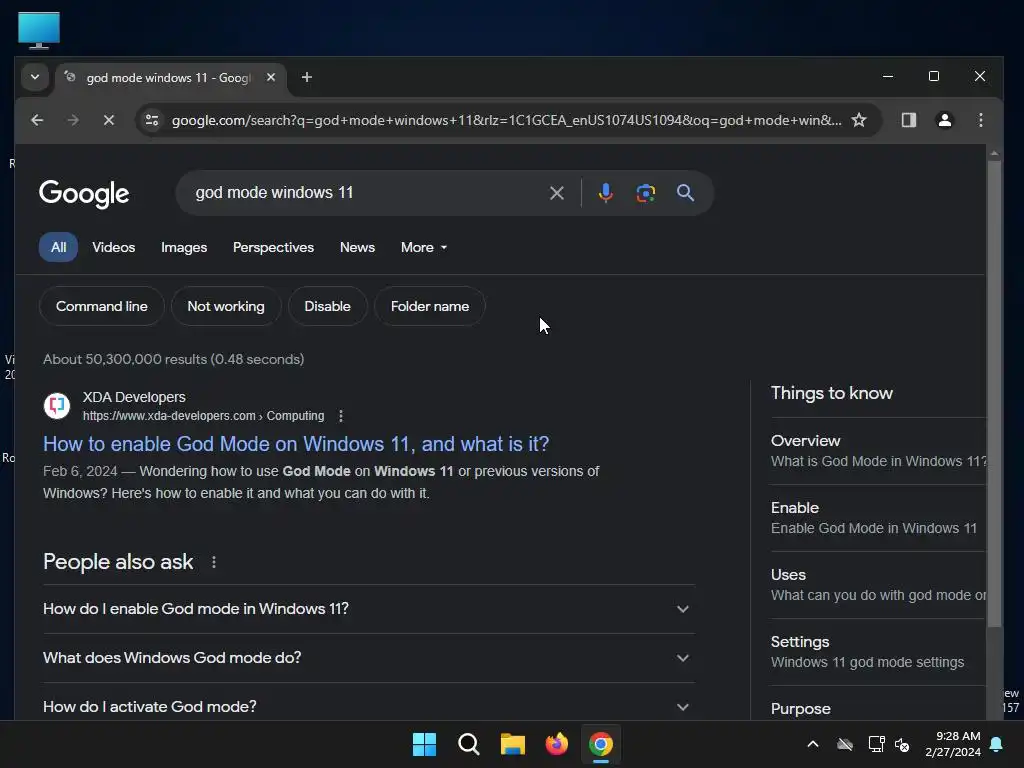Viewport: 1024px width, 768px height.
Task: Open the clock and date tray
Action: coord(952,744)
